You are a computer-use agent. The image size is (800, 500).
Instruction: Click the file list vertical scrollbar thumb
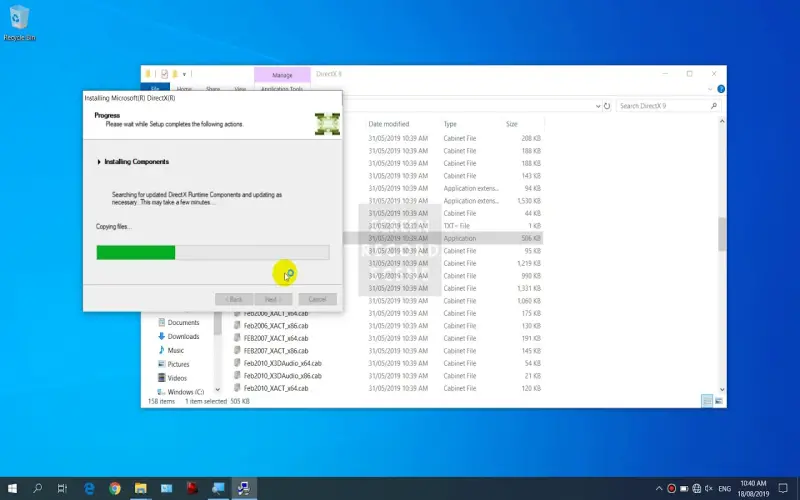click(722, 234)
